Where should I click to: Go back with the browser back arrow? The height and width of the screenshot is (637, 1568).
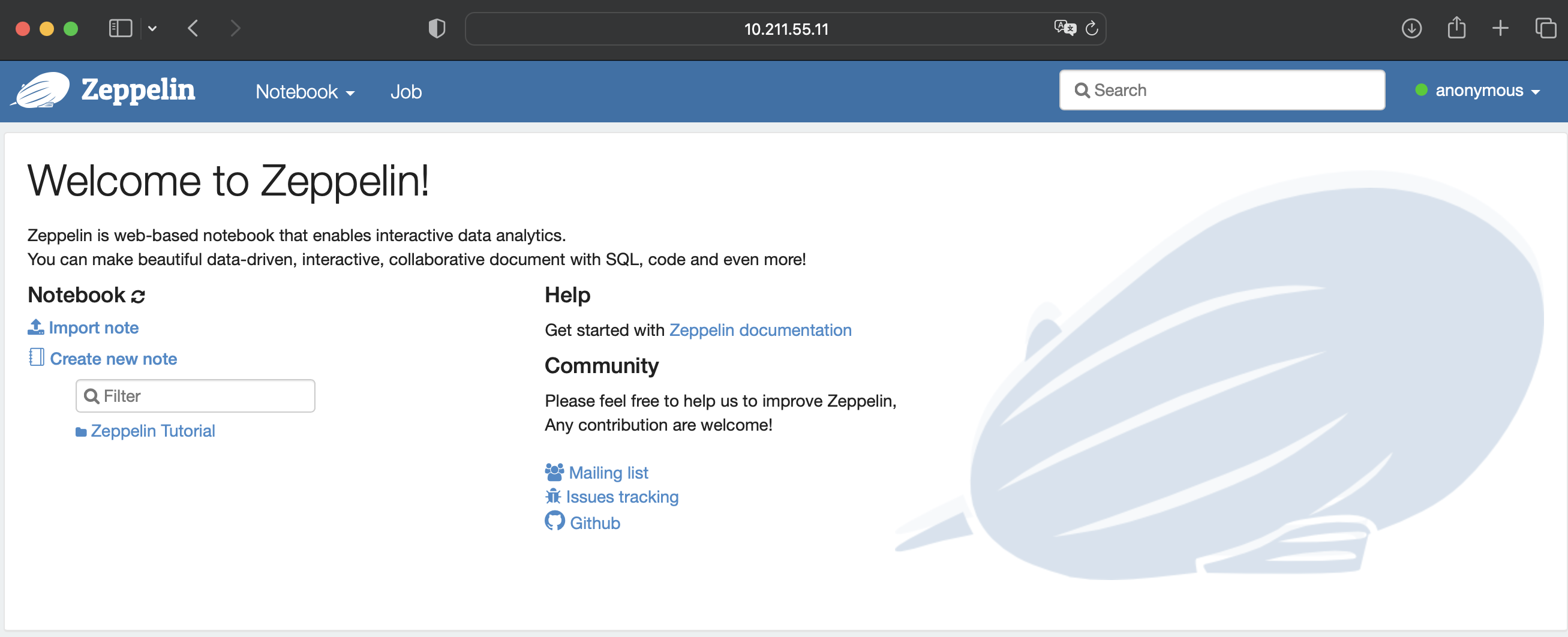coord(193,28)
